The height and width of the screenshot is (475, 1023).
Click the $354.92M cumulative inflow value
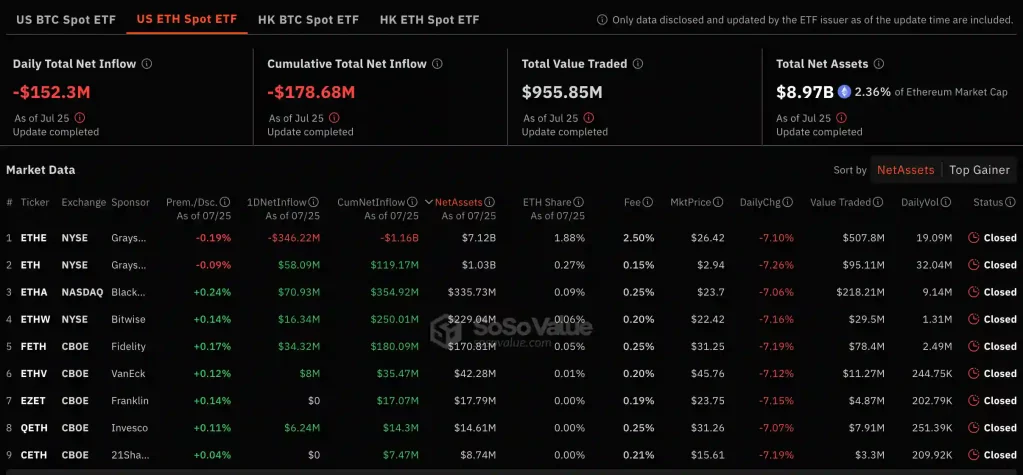click(x=395, y=292)
